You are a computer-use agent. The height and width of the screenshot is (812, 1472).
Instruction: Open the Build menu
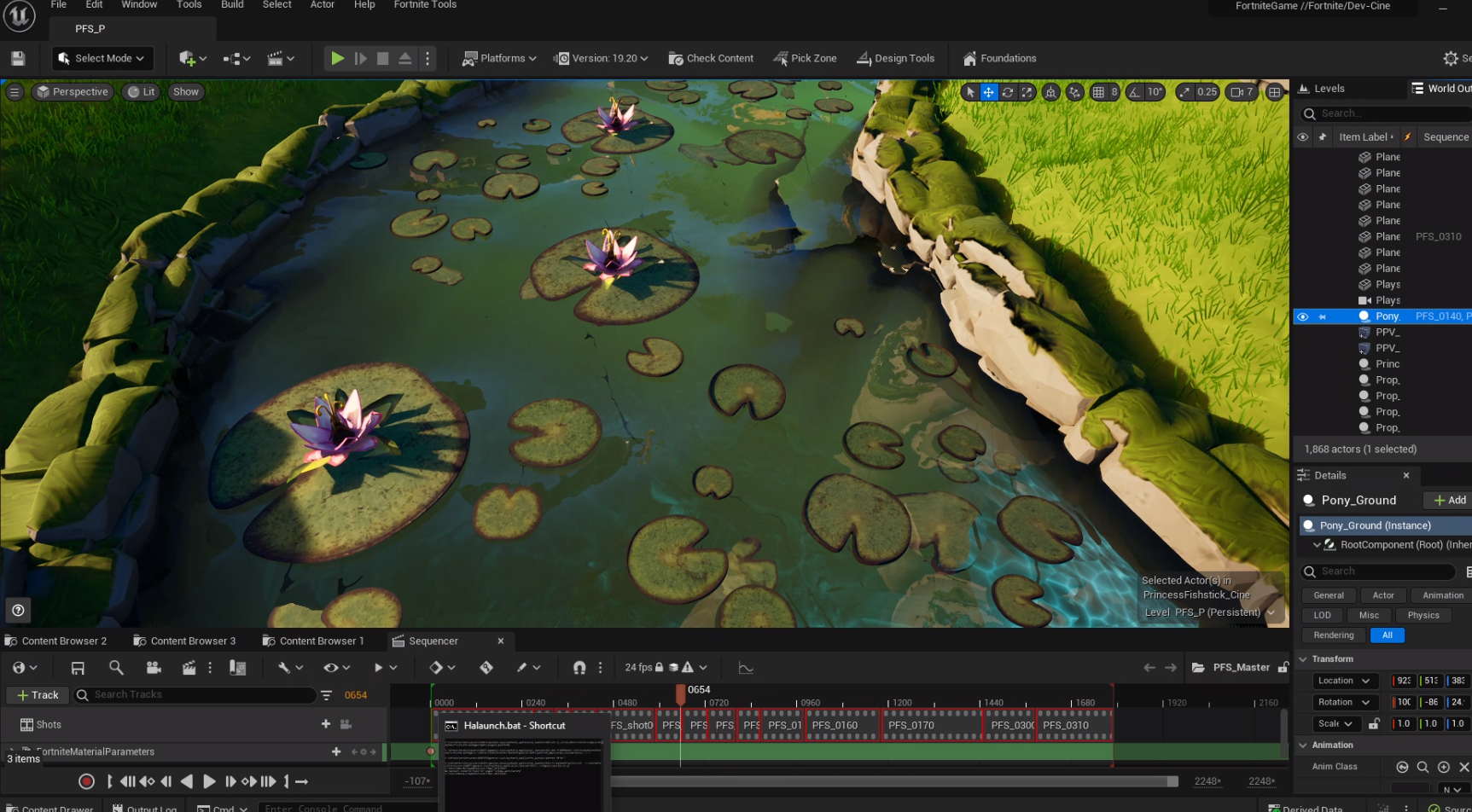coord(231,5)
